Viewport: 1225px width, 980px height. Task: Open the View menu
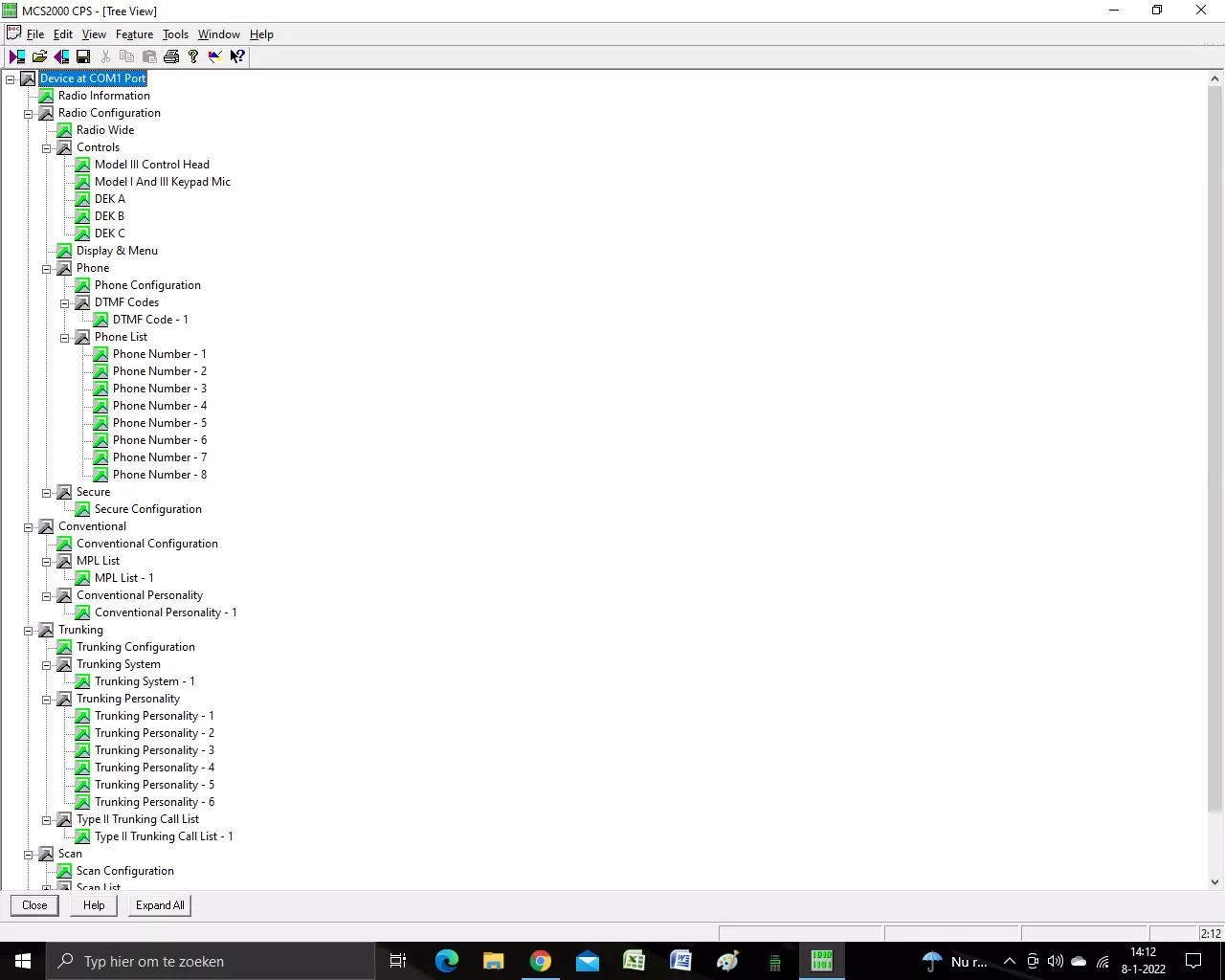94,33
